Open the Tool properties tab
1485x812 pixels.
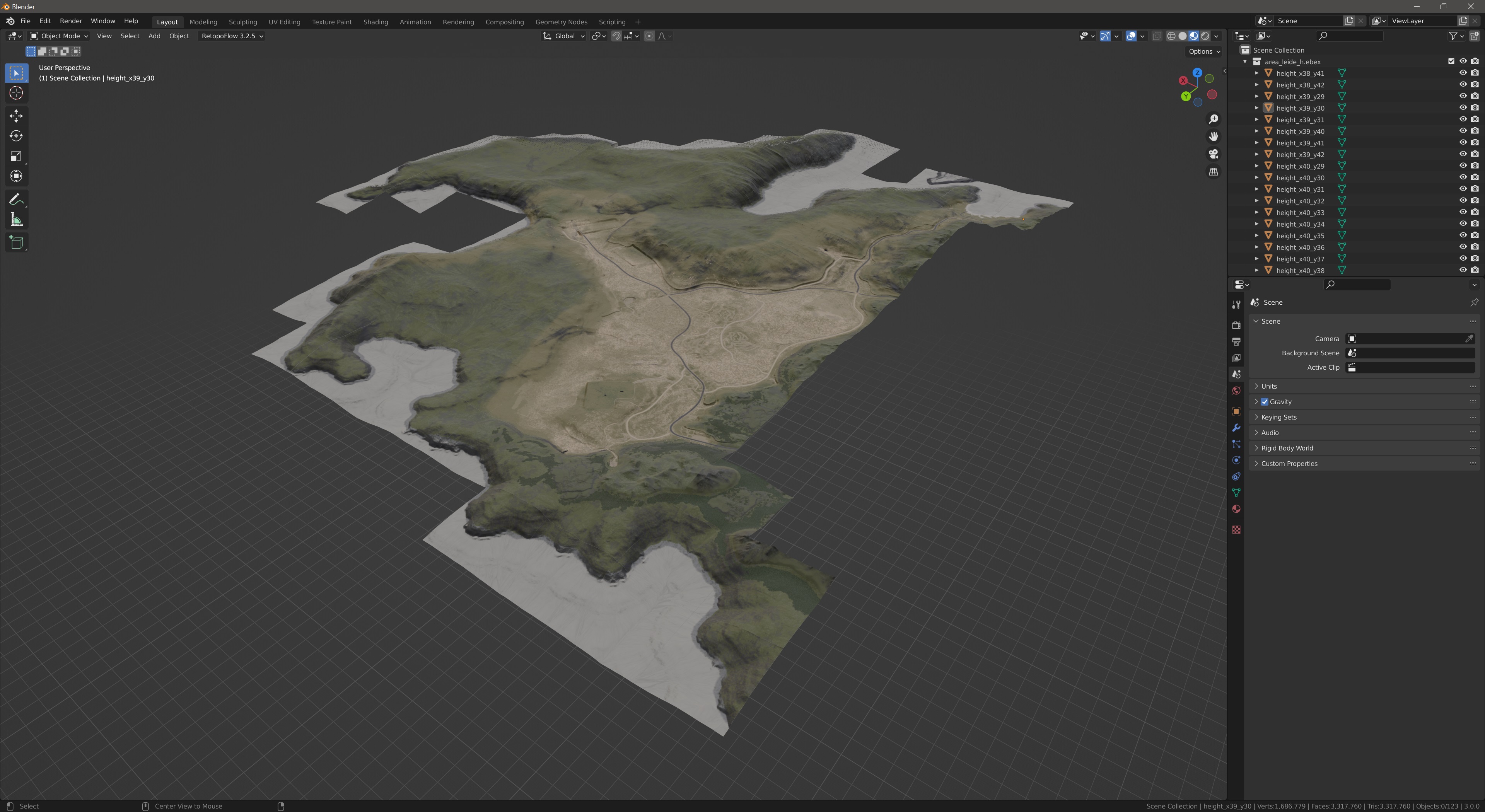1236,304
